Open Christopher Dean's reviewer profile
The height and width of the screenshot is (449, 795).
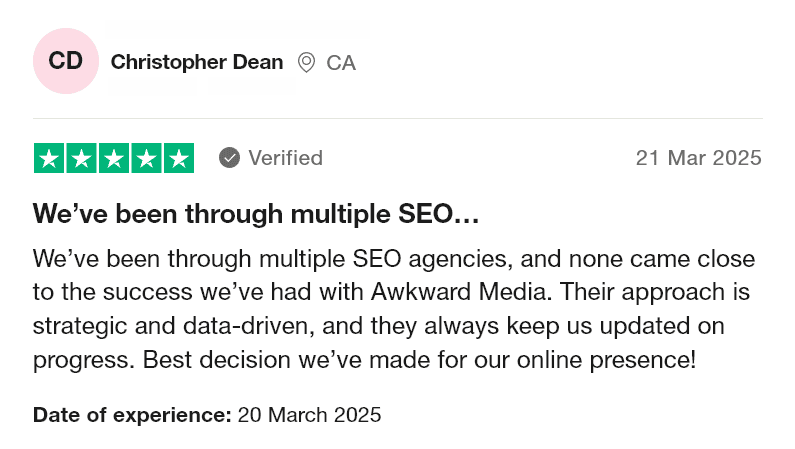[197, 62]
